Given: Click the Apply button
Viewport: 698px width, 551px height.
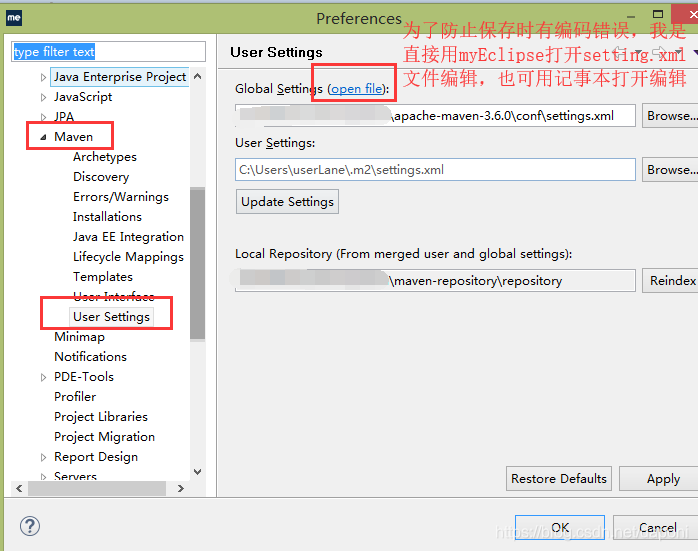Looking at the screenshot, I should [659, 478].
